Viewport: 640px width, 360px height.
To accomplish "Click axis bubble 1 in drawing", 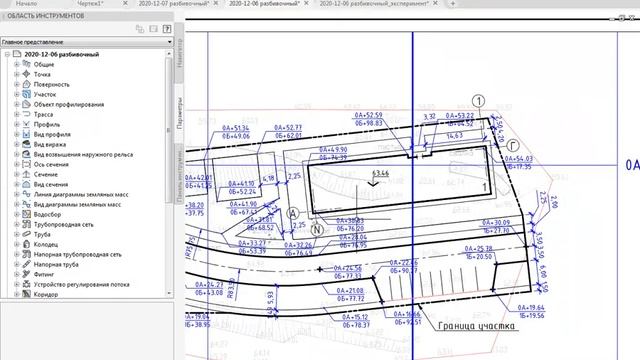I will click(x=479, y=101).
